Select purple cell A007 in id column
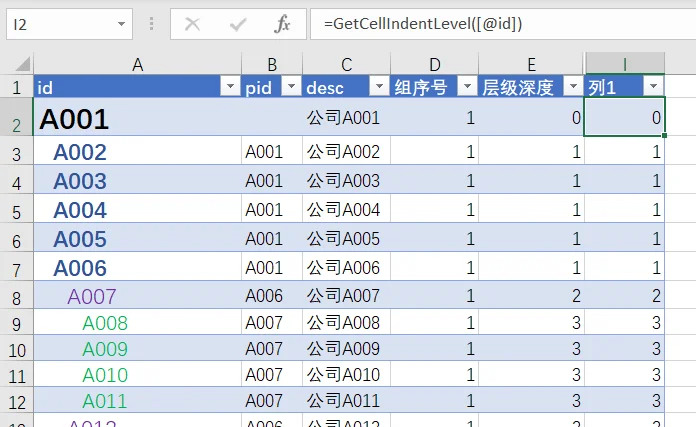This screenshot has height=427, width=696. pyautogui.click(x=138, y=295)
